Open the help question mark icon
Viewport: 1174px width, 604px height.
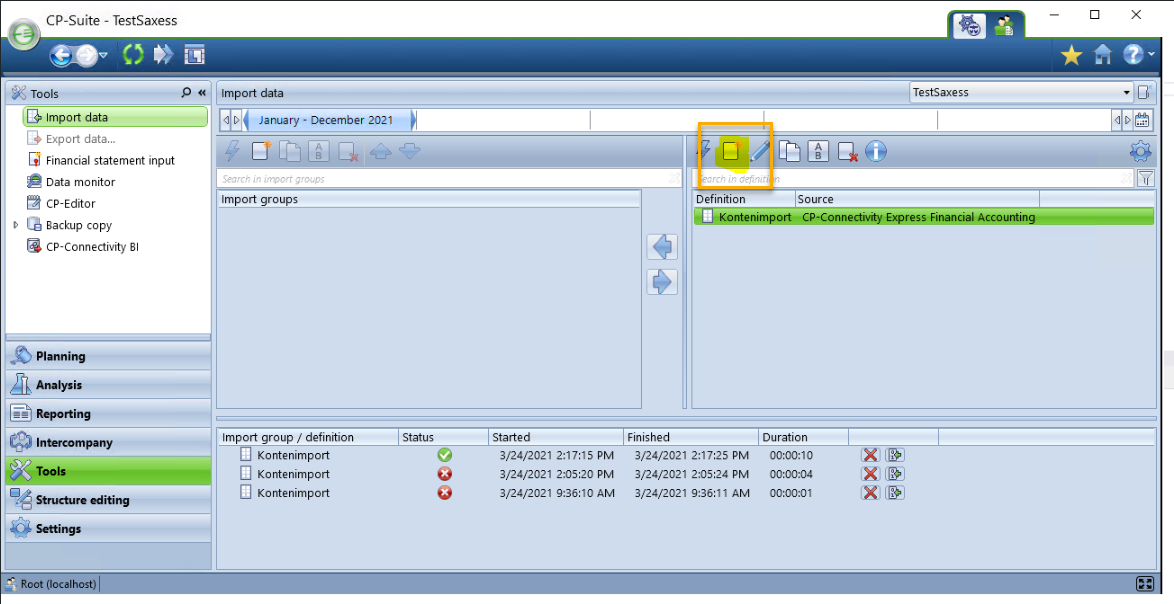(1132, 56)
